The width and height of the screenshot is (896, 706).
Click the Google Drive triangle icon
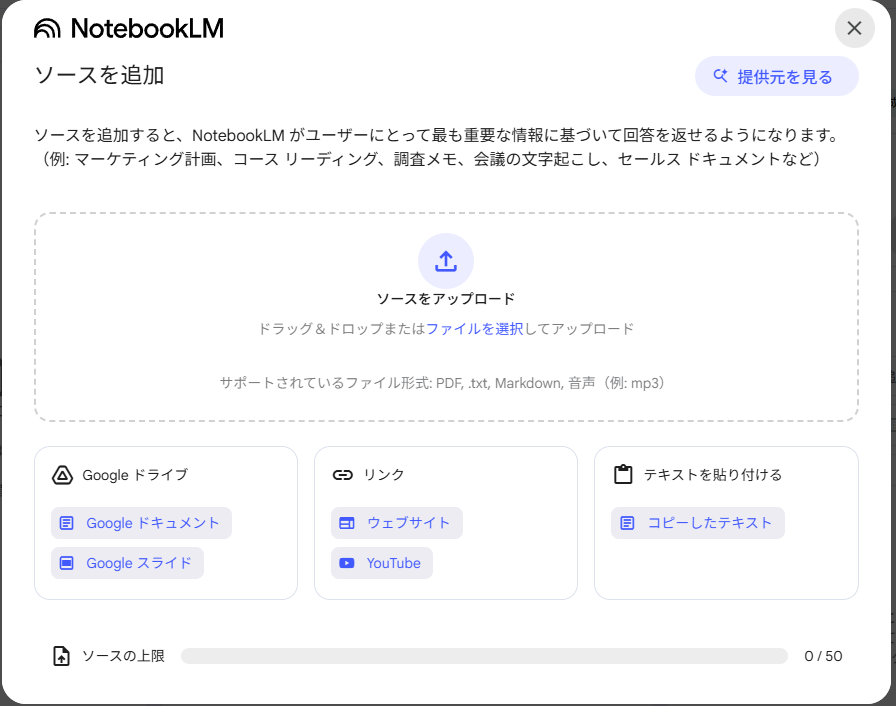point(62,475)
